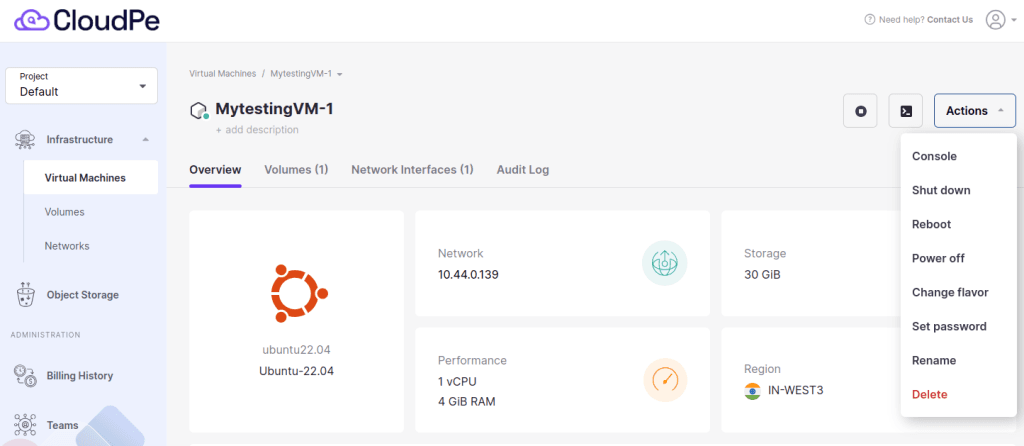Click the stop VM square button

click(860, 111)
